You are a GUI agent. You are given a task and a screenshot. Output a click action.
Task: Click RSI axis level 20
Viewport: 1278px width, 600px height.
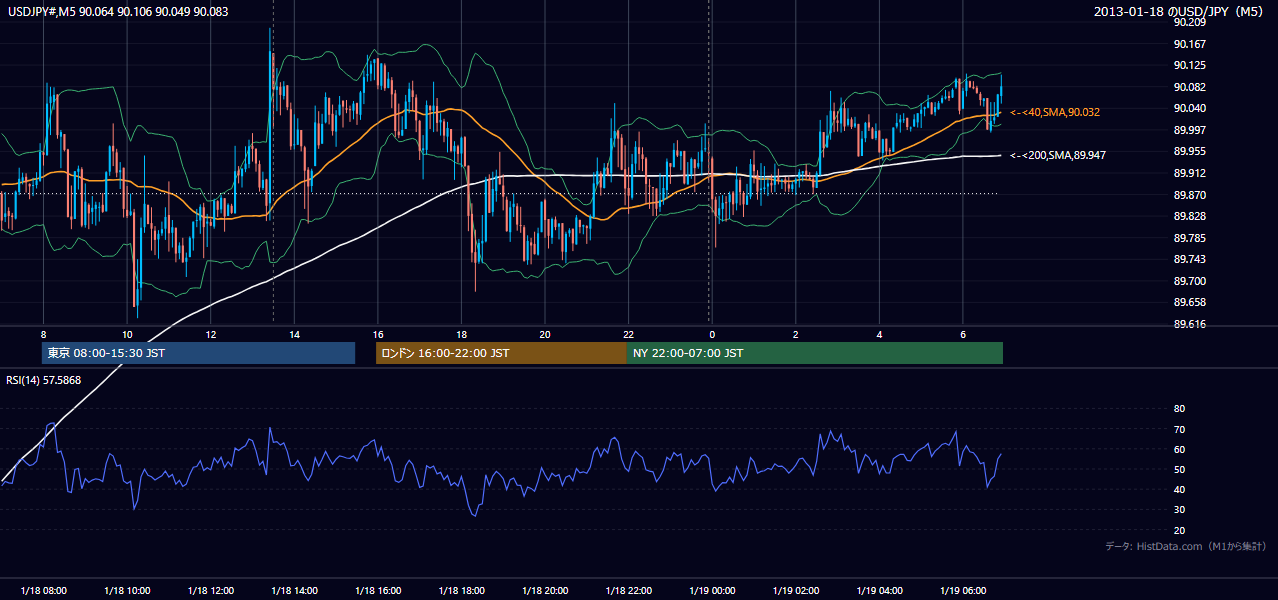1179,531
